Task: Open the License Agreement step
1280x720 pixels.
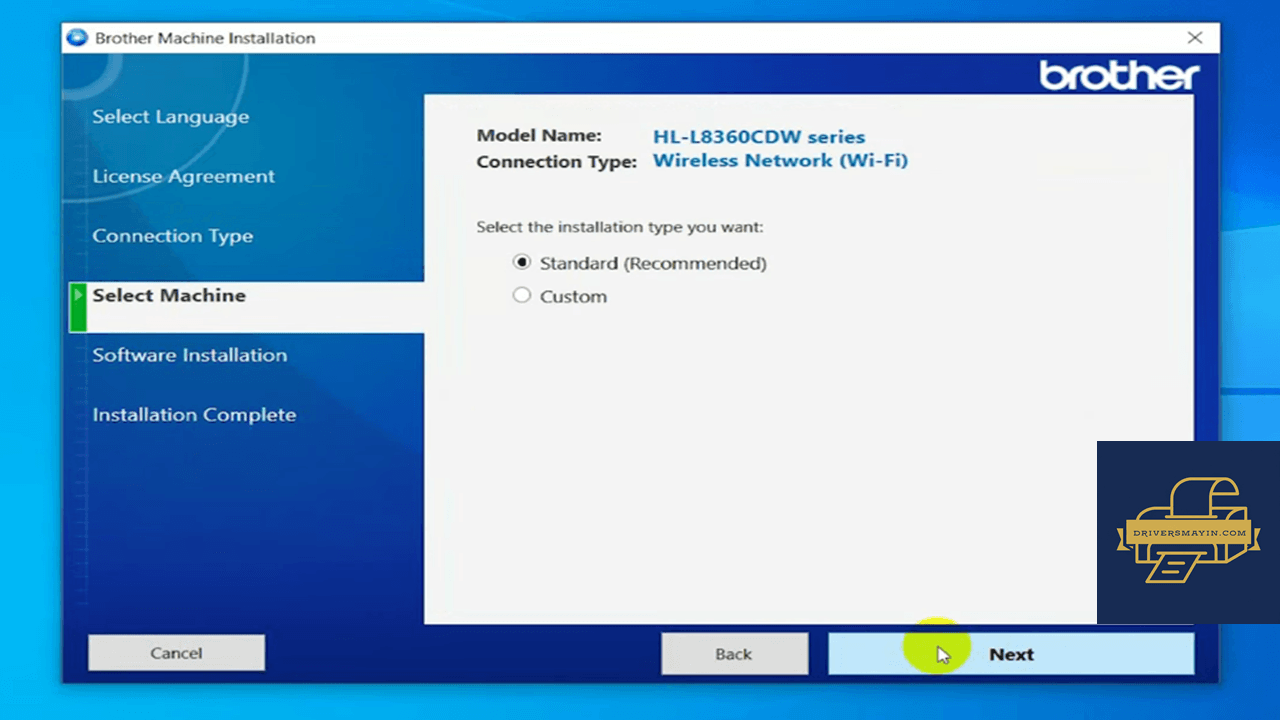Action: tap(184, 176)
